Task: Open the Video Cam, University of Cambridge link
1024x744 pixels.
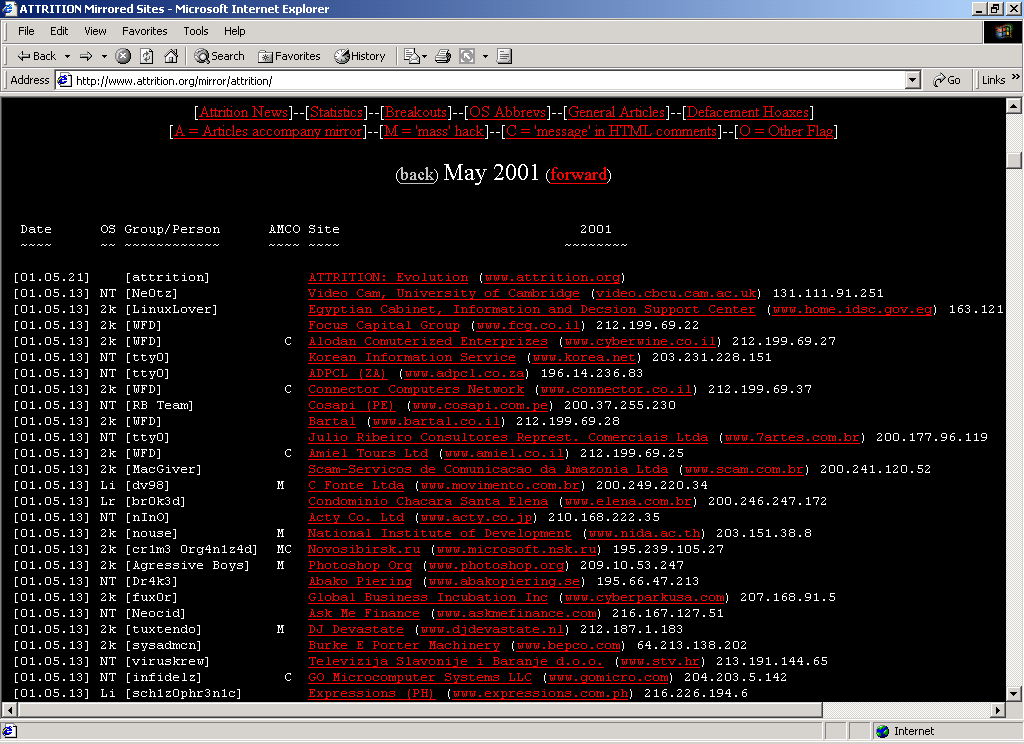Action: (443, 293)
